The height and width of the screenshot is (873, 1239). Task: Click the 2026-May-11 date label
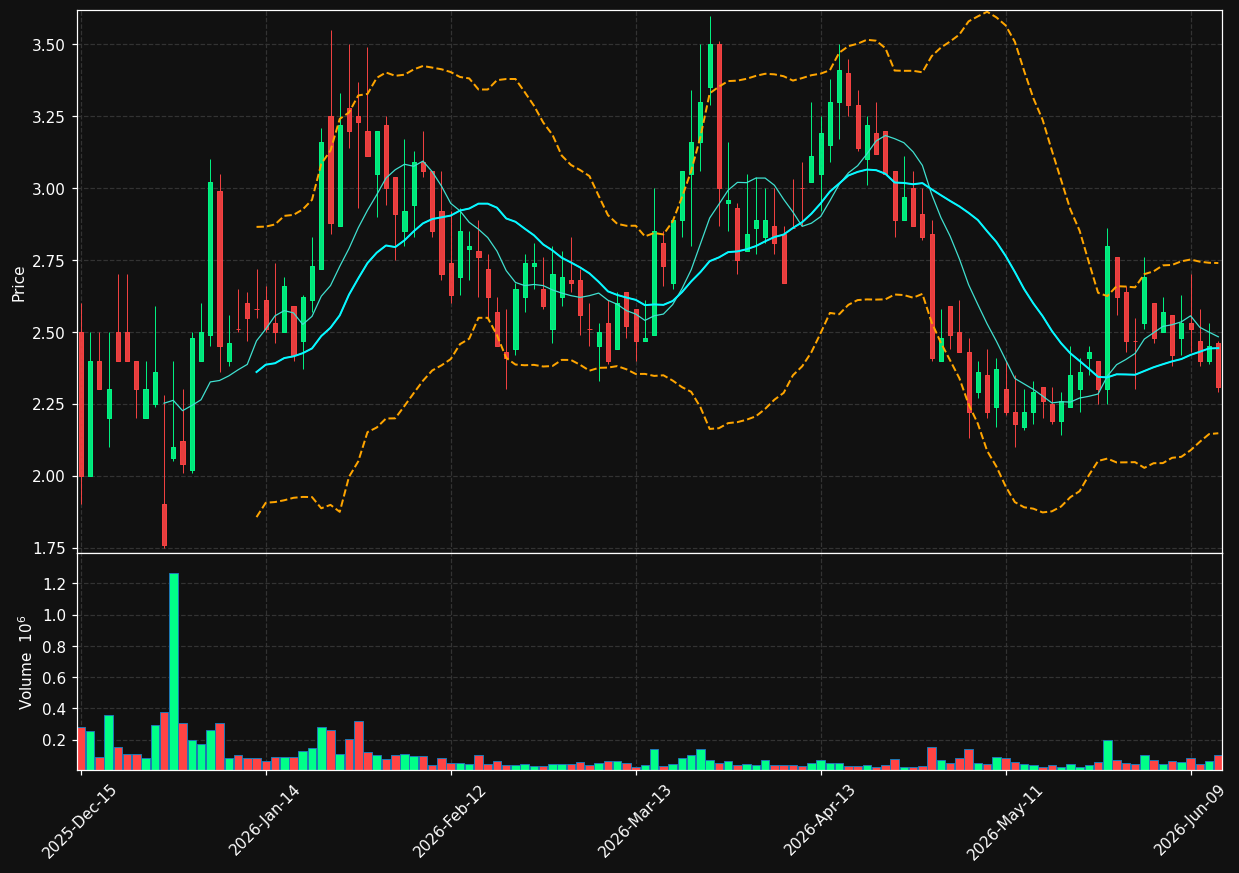[x=1004, y=821]
